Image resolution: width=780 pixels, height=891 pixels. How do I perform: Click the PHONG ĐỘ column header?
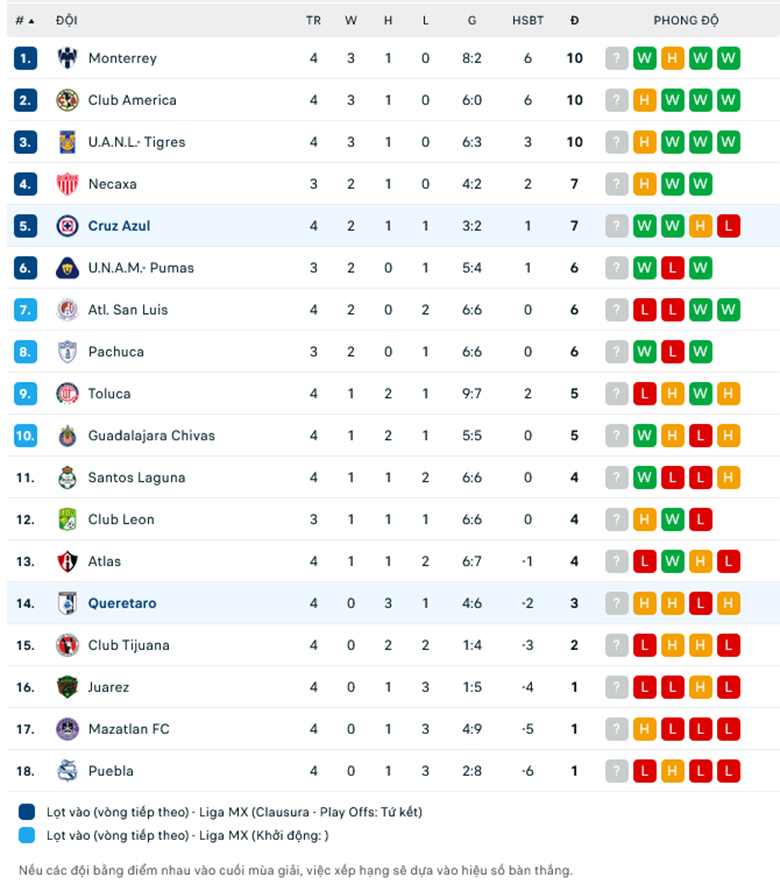point(686,20)
